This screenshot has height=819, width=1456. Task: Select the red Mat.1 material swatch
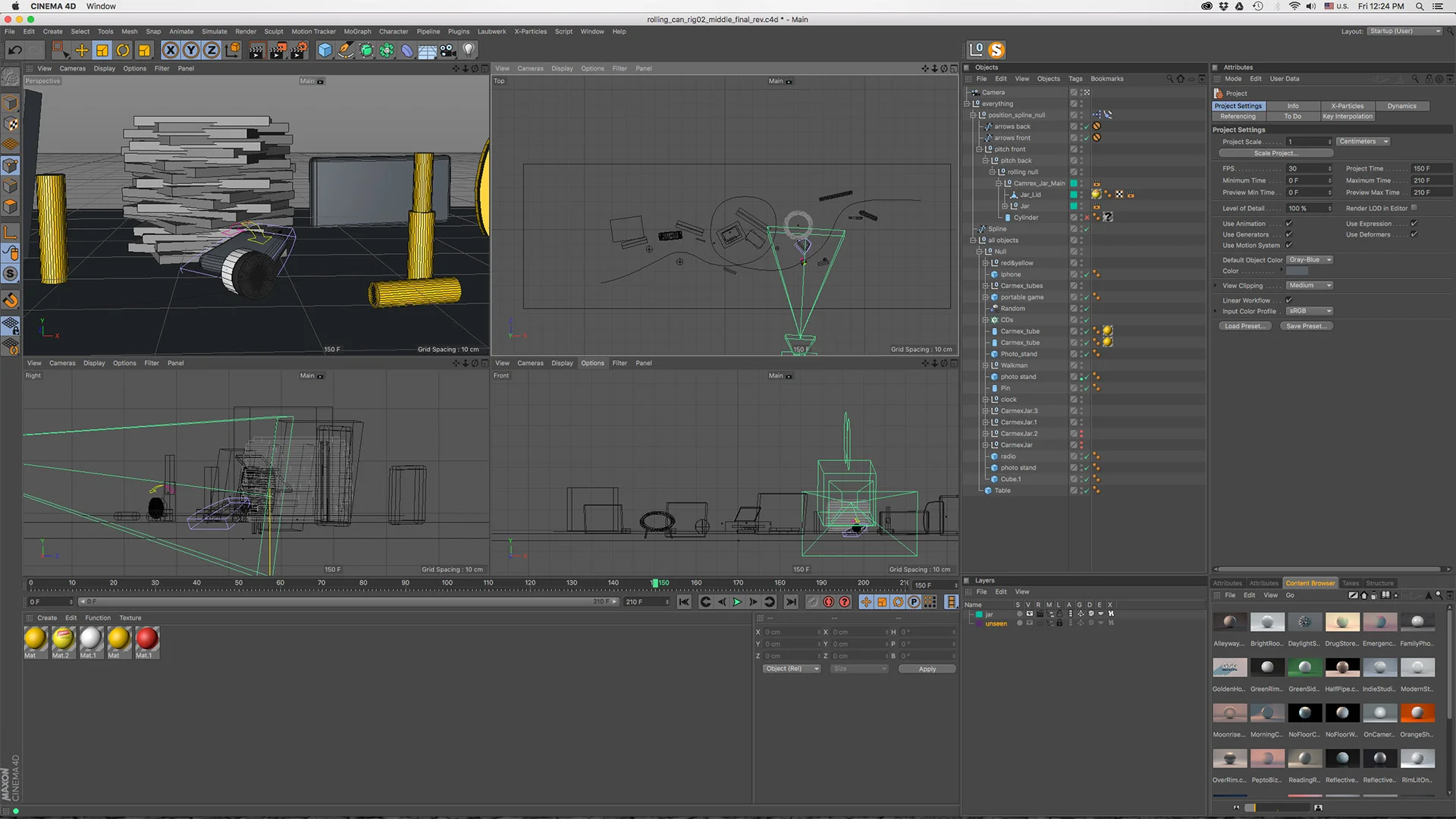[146, 639]
